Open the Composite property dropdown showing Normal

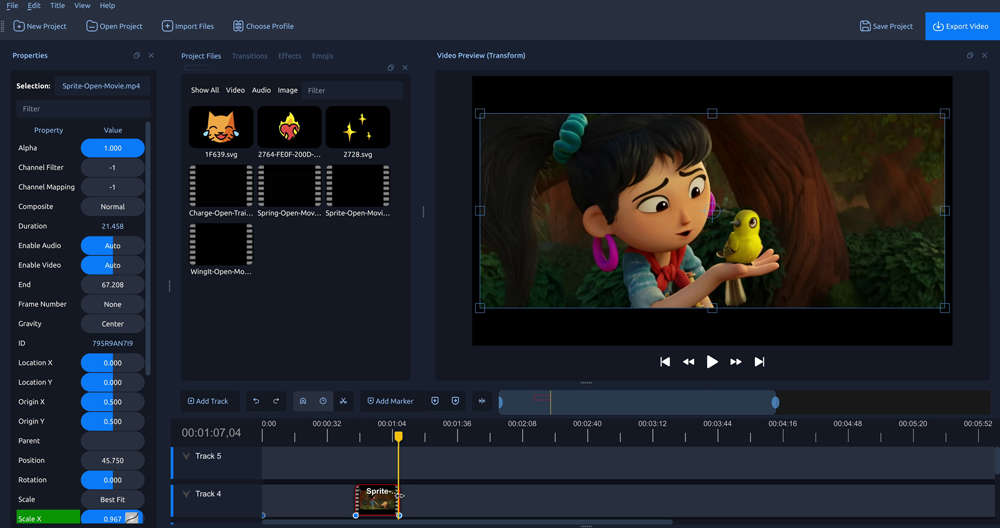pyautogui.click(x=112, y=207)
